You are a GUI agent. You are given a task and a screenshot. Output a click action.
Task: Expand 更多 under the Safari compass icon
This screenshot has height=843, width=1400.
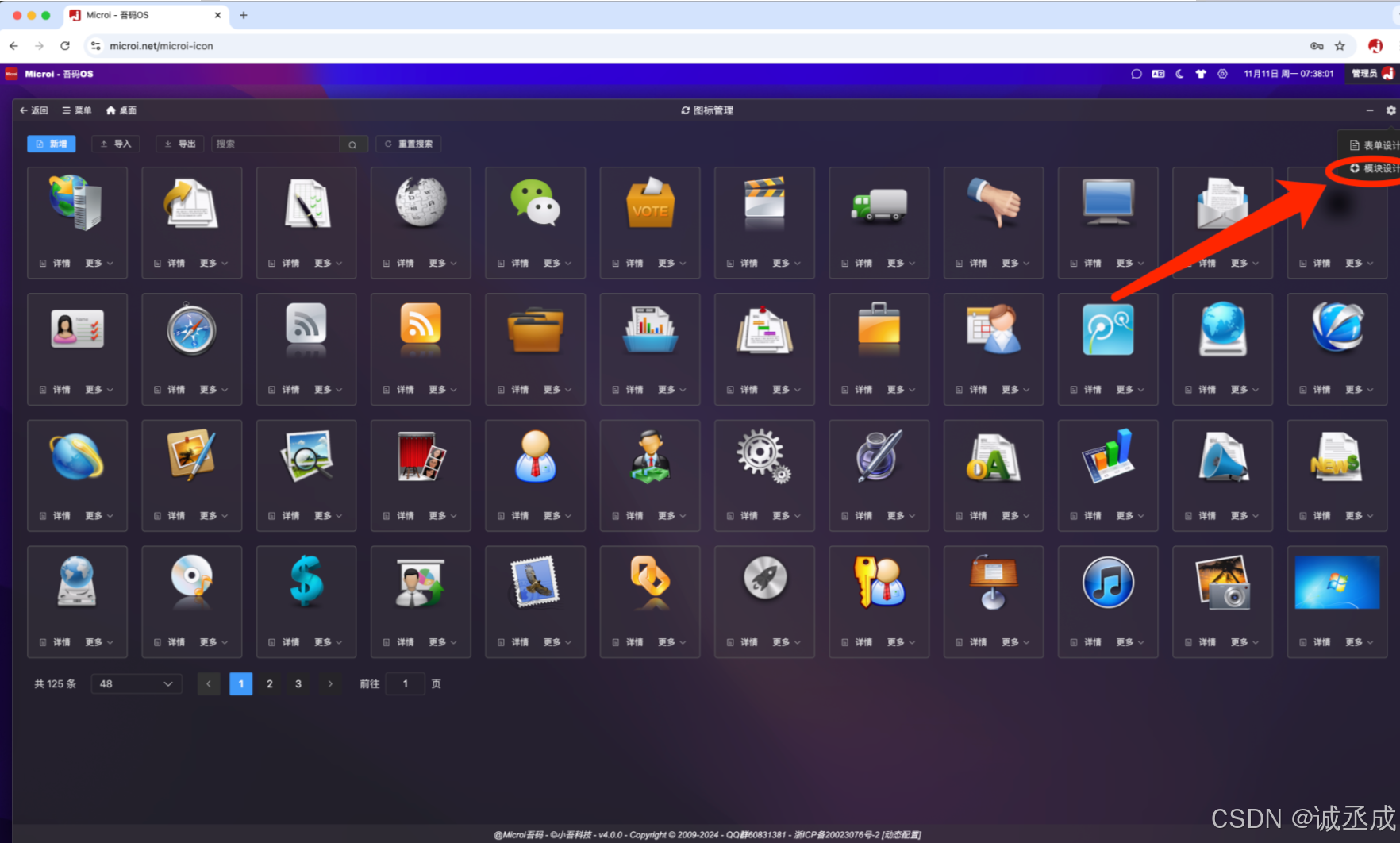click(x=214, y=390)
